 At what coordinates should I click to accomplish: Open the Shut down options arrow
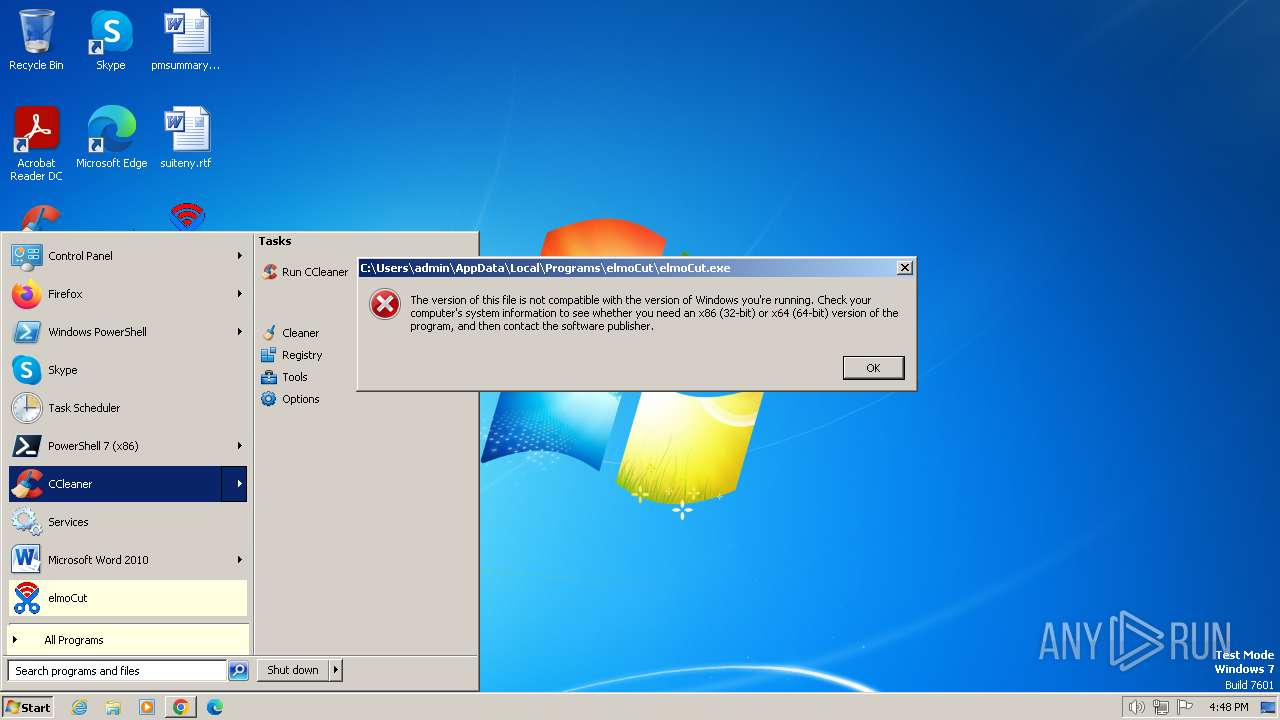tap(335, 670)
